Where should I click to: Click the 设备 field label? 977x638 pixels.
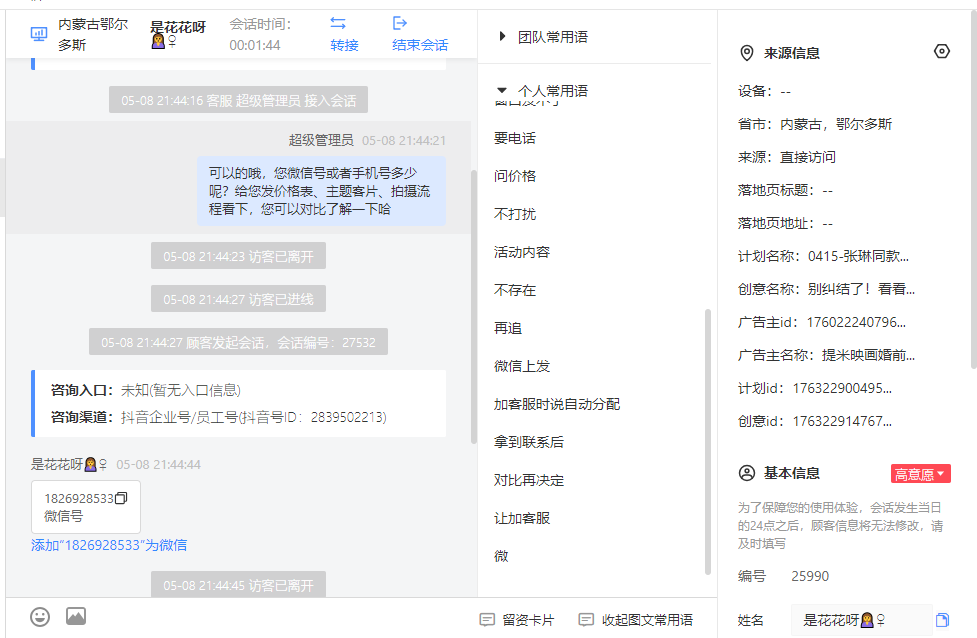755,91
